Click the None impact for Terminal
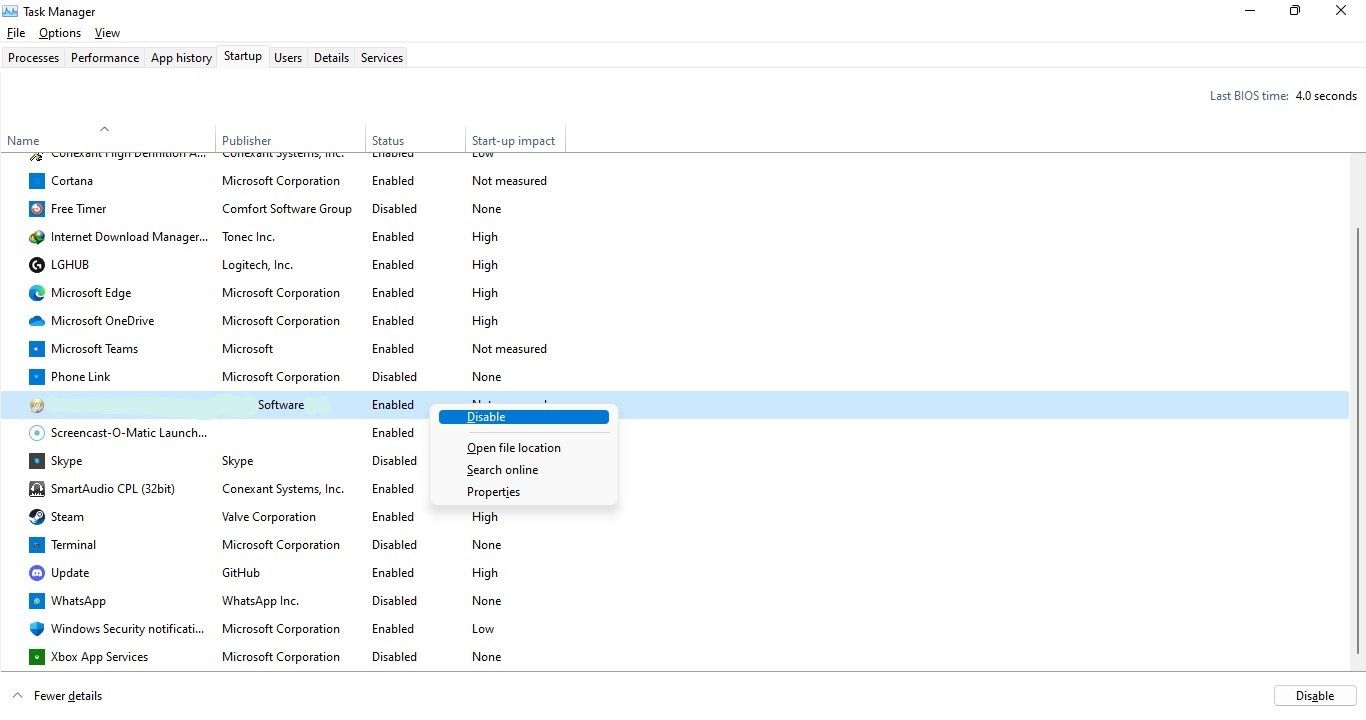This screenshot has height=720, width=1366. click(x=487, y=545)
